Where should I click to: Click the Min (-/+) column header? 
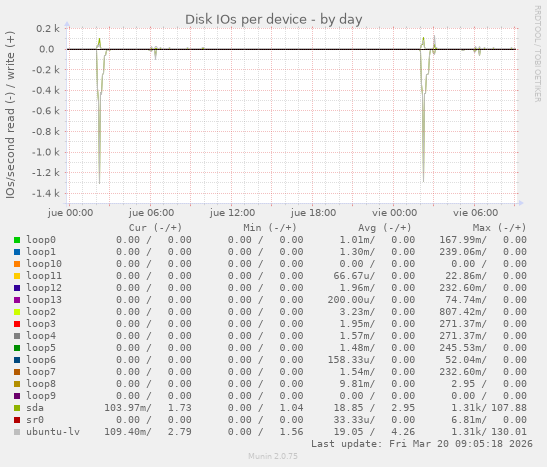pos(270,228)
